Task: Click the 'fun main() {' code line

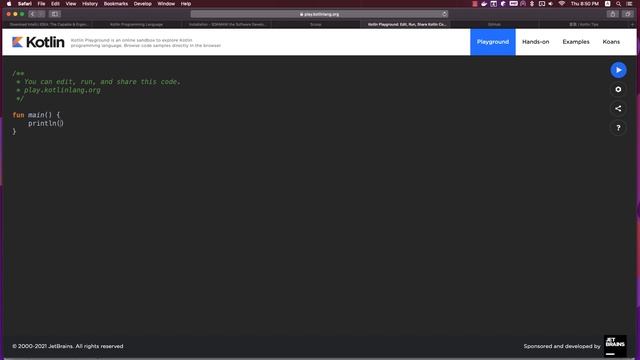Action: [36, 115]
